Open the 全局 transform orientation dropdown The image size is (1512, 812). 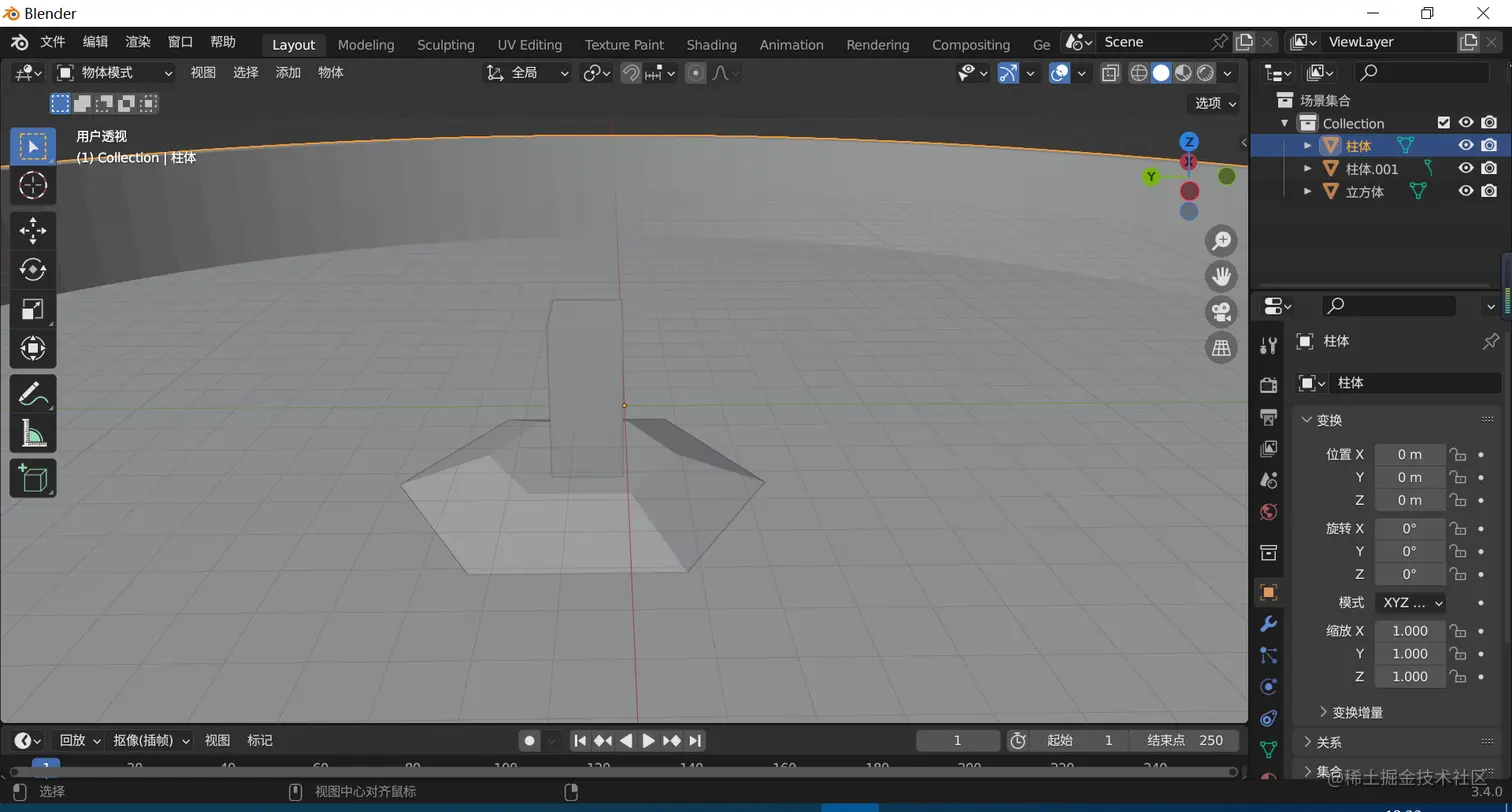click(528, 73)
